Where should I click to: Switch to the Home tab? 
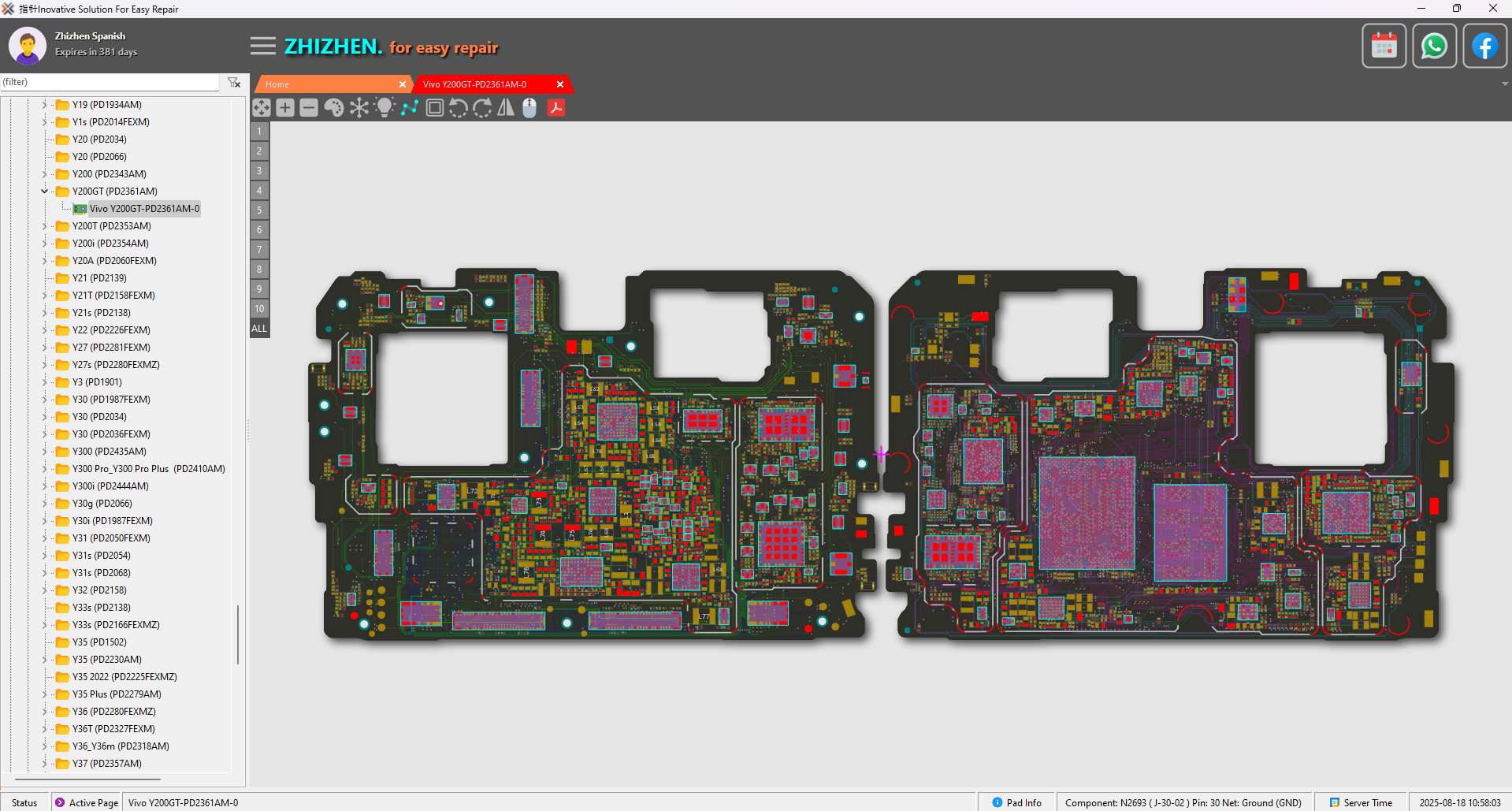pos(332,84)
